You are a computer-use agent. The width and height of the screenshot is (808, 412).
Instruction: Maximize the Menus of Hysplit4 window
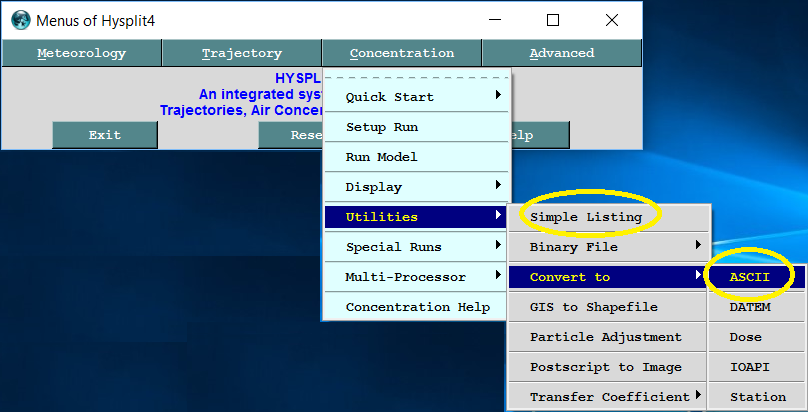tap(553, 20)
